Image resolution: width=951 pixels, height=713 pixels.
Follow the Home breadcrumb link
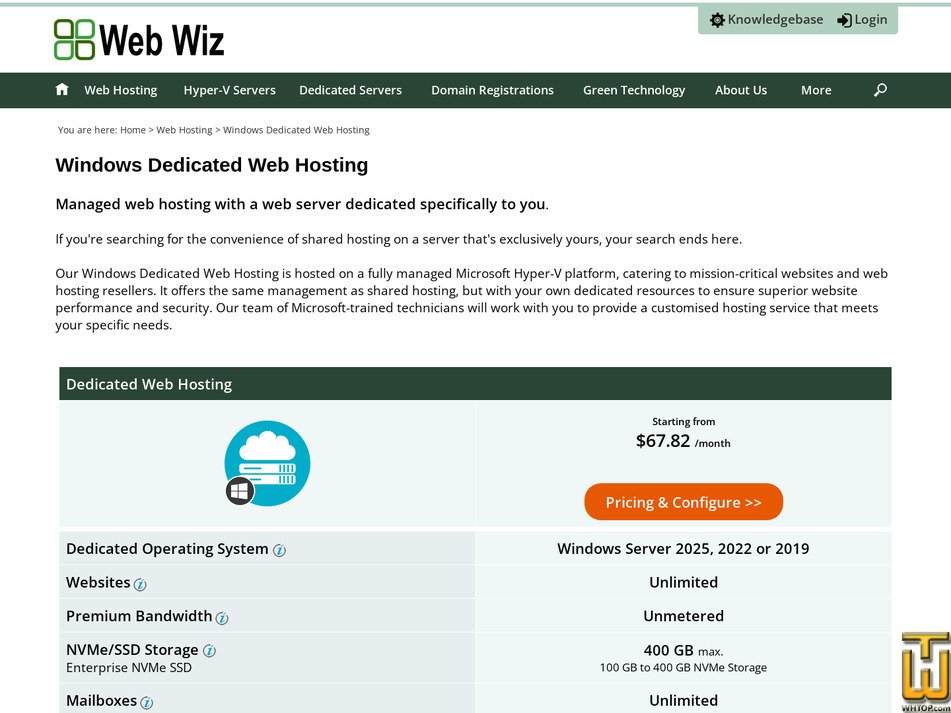coord(133,130)
